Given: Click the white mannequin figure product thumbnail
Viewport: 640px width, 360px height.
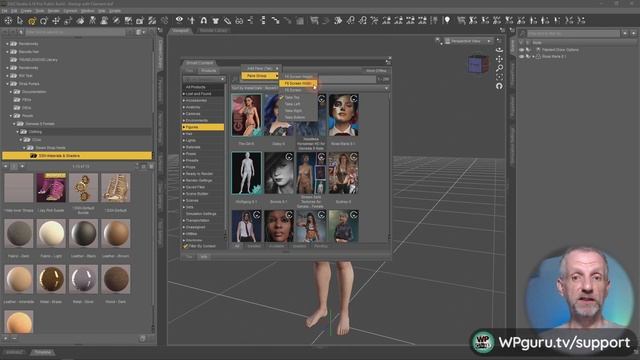Looking at the screenshot, I should point(247,173).
